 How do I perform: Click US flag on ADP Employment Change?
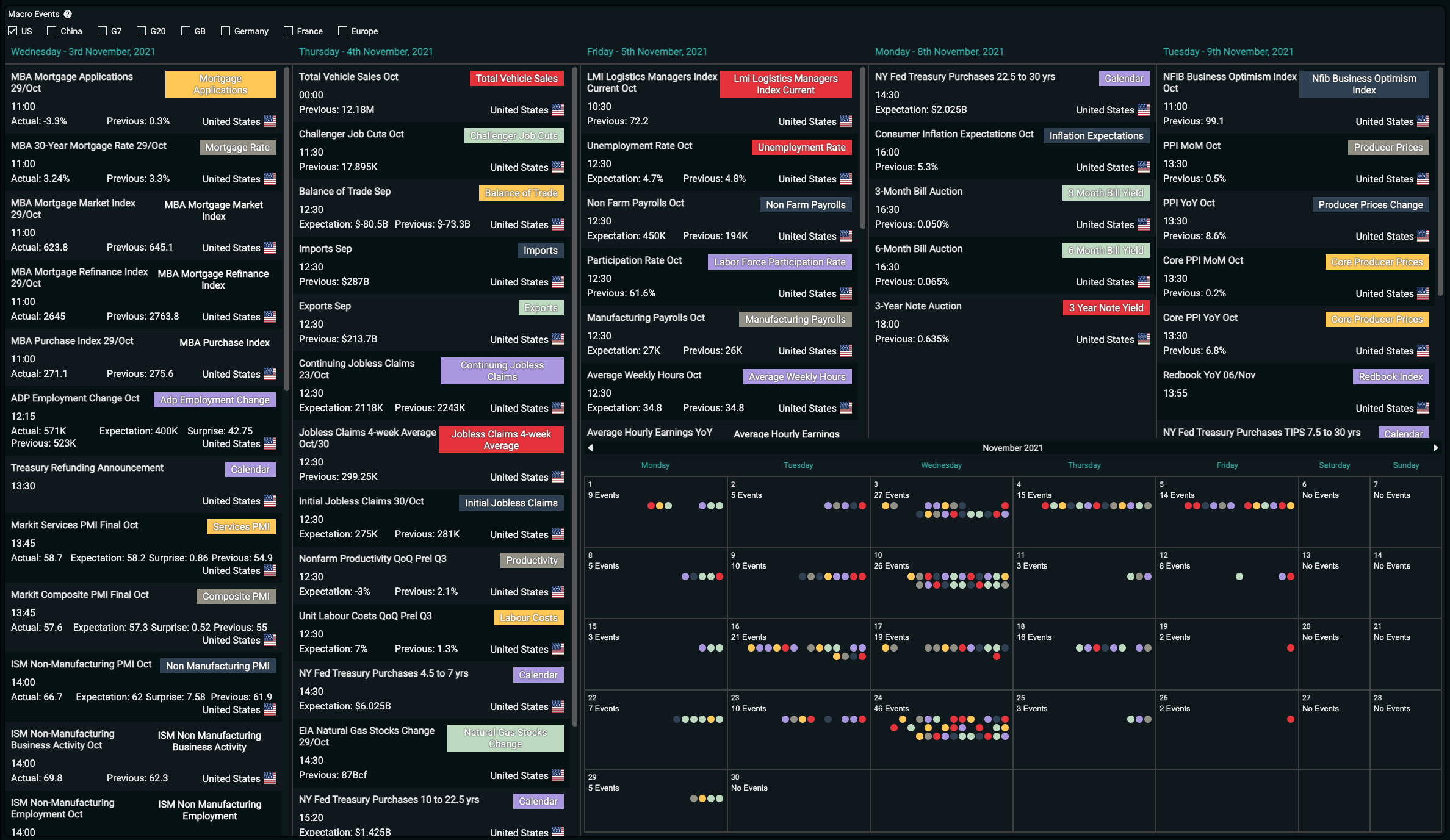pos(270,443)
